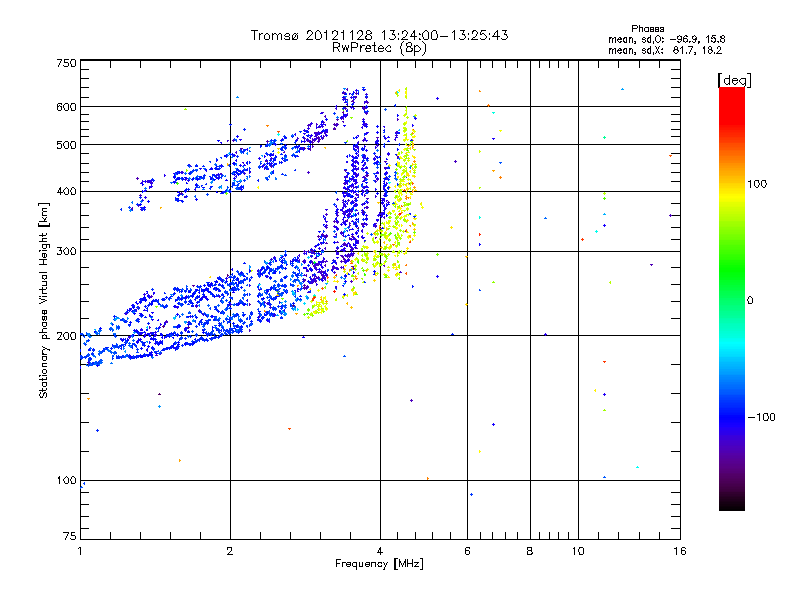Click the '[deg]' colorbar unit label
The height and width of the screenshot is (600, 800).
click(x=734, y=81)
